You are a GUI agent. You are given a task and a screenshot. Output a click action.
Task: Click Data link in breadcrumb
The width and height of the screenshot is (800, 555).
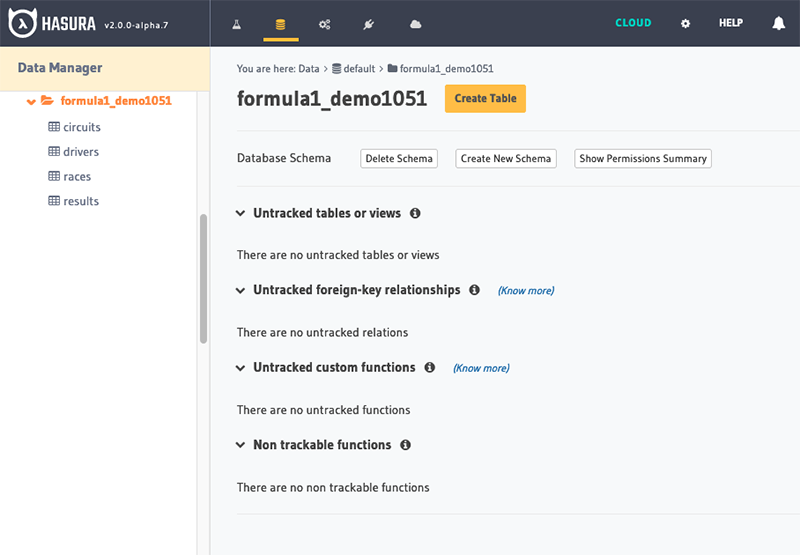tap(309, 68)
